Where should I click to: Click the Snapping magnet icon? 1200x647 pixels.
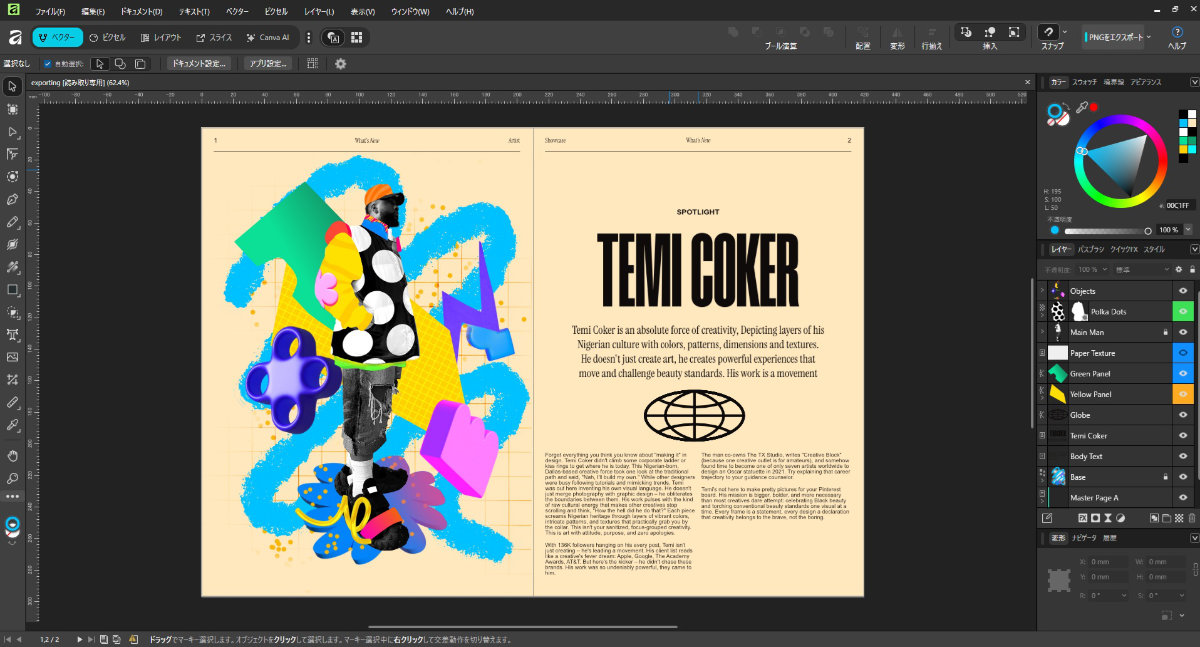click(1049, 32)
